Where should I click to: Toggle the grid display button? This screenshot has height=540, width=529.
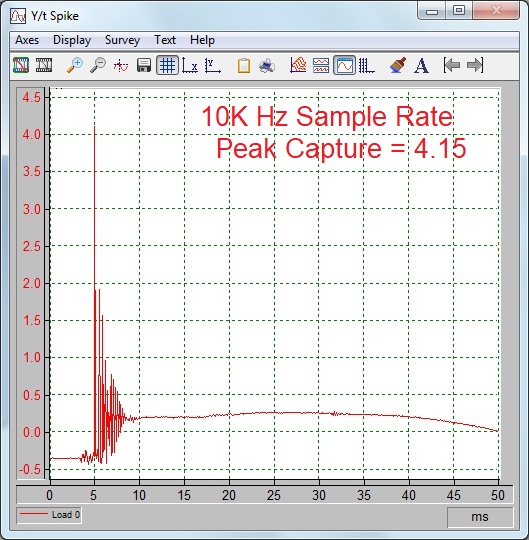click(x=167, y=65)
